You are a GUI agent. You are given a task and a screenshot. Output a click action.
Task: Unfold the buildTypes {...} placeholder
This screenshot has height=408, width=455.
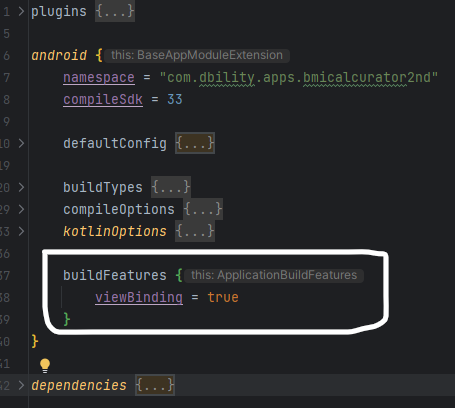pyautogui.click(x=171, y=187)
